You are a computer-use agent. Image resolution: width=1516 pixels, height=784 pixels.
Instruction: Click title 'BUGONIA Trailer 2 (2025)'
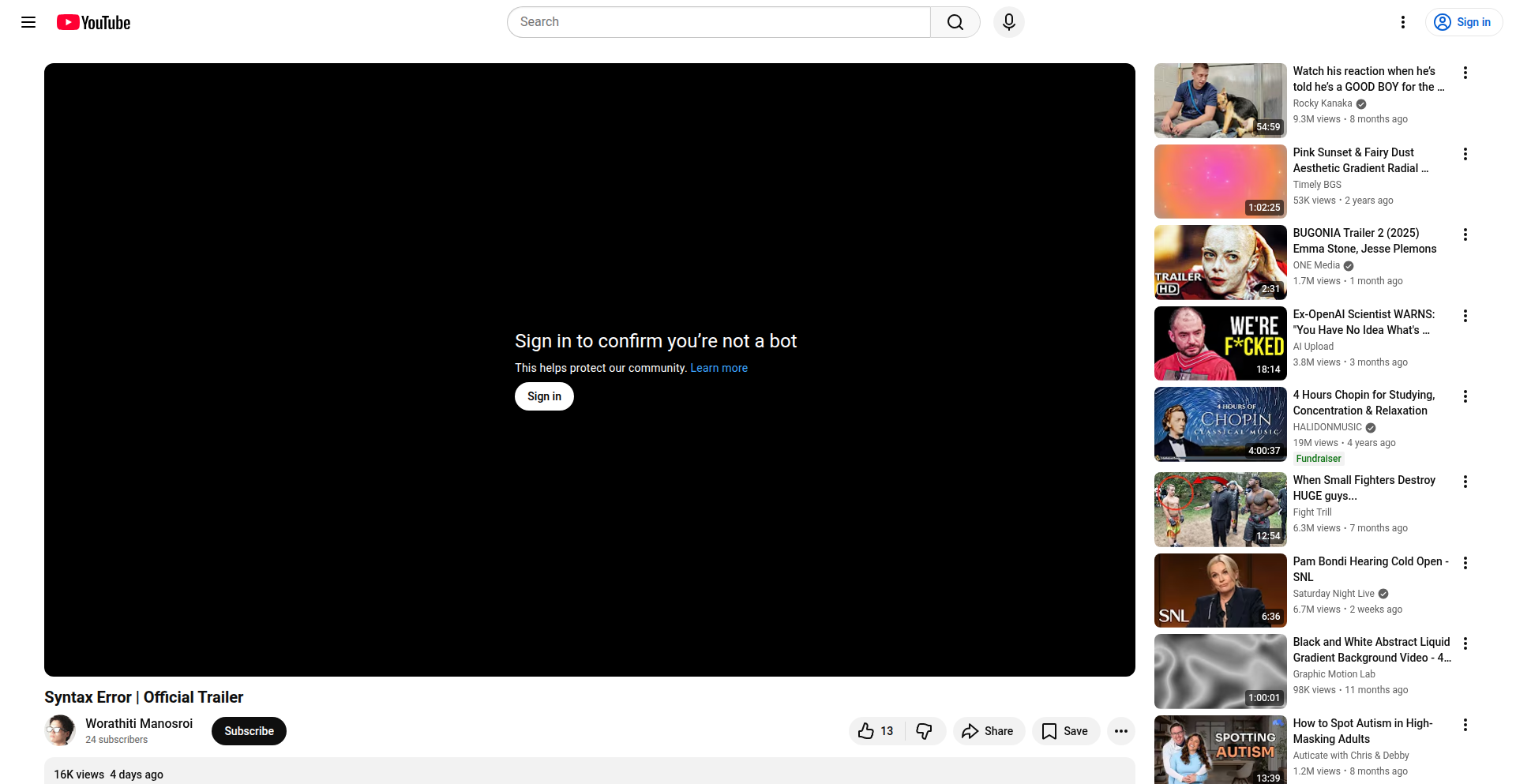(1364, 241)
